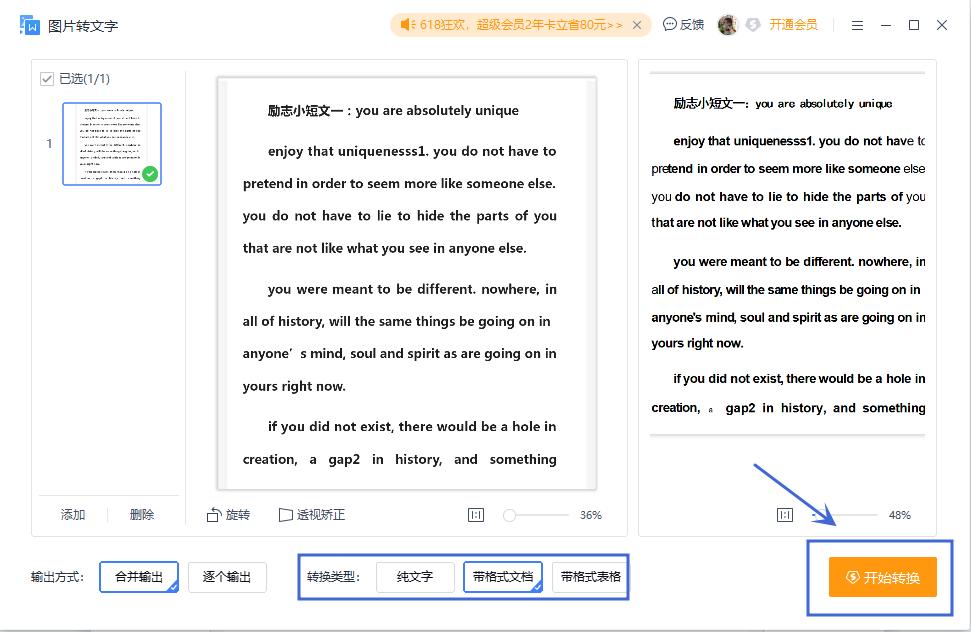Select the 纯文字 conversion type
The width and height of the screenshot is (971, 632).
click(x=414, y=577)
